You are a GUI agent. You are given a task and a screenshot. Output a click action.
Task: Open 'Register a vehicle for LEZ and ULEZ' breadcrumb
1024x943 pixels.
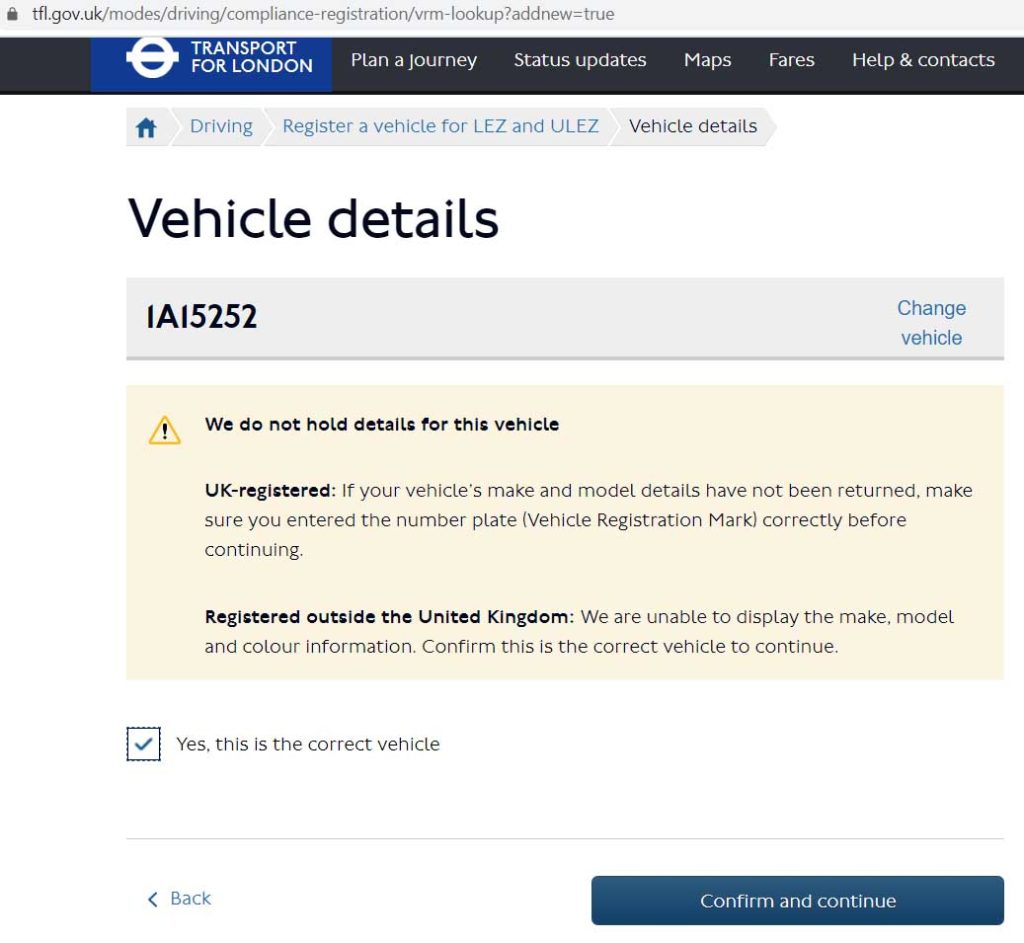point(440,126)
